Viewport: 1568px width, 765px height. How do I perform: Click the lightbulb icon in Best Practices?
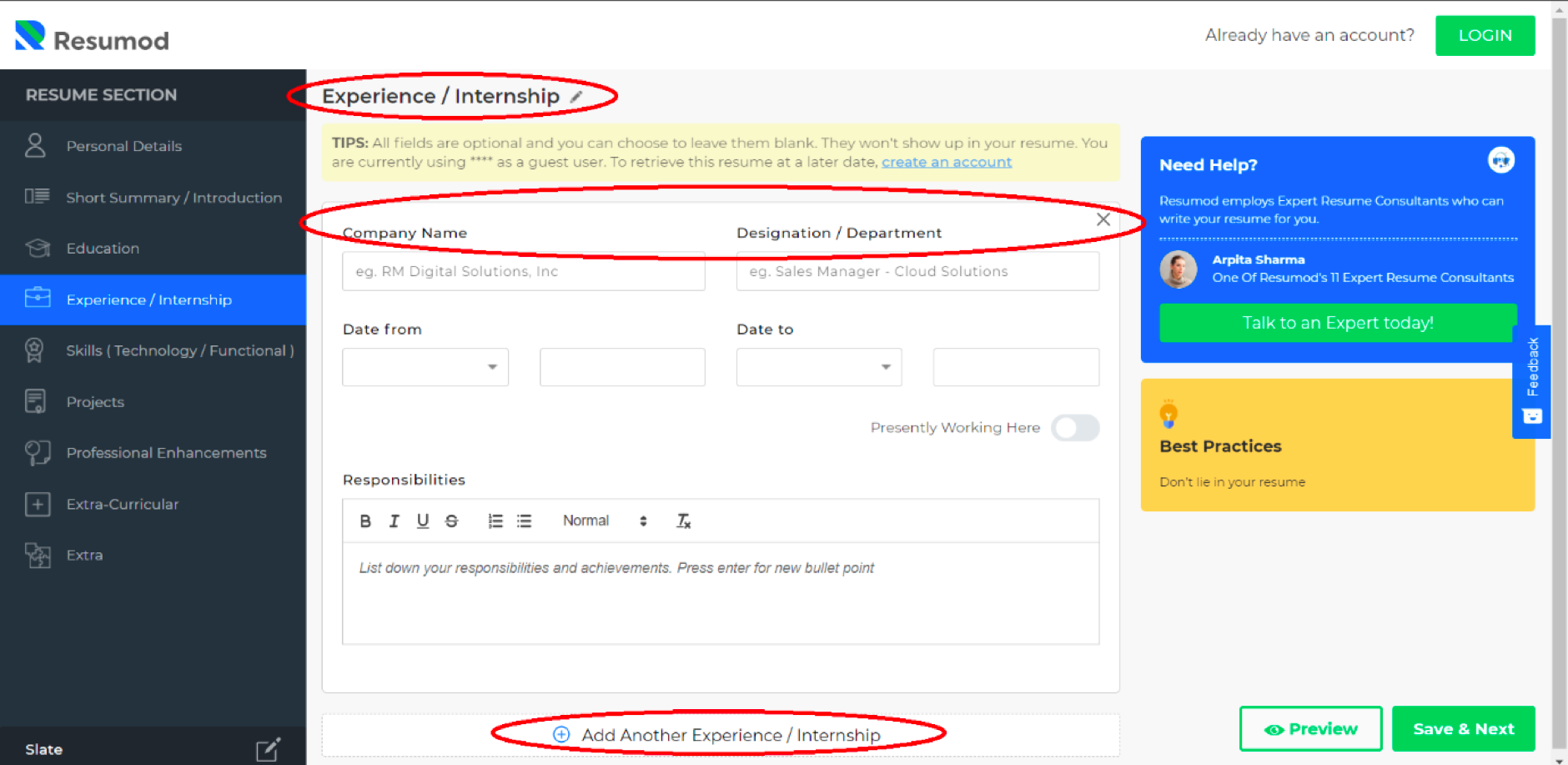coord(1168,413)
